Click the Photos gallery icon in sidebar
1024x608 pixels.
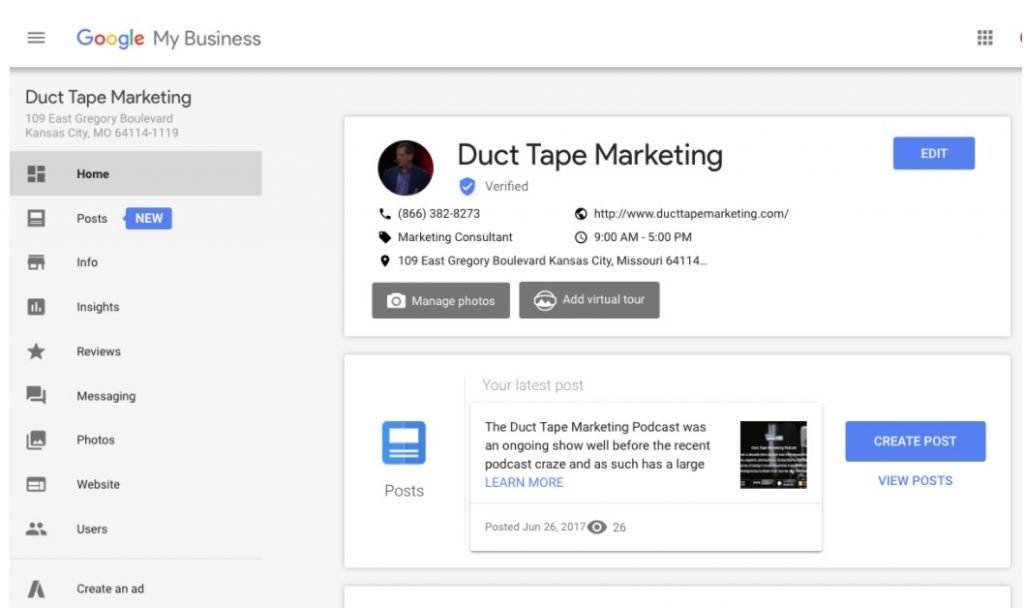[36, 440]
